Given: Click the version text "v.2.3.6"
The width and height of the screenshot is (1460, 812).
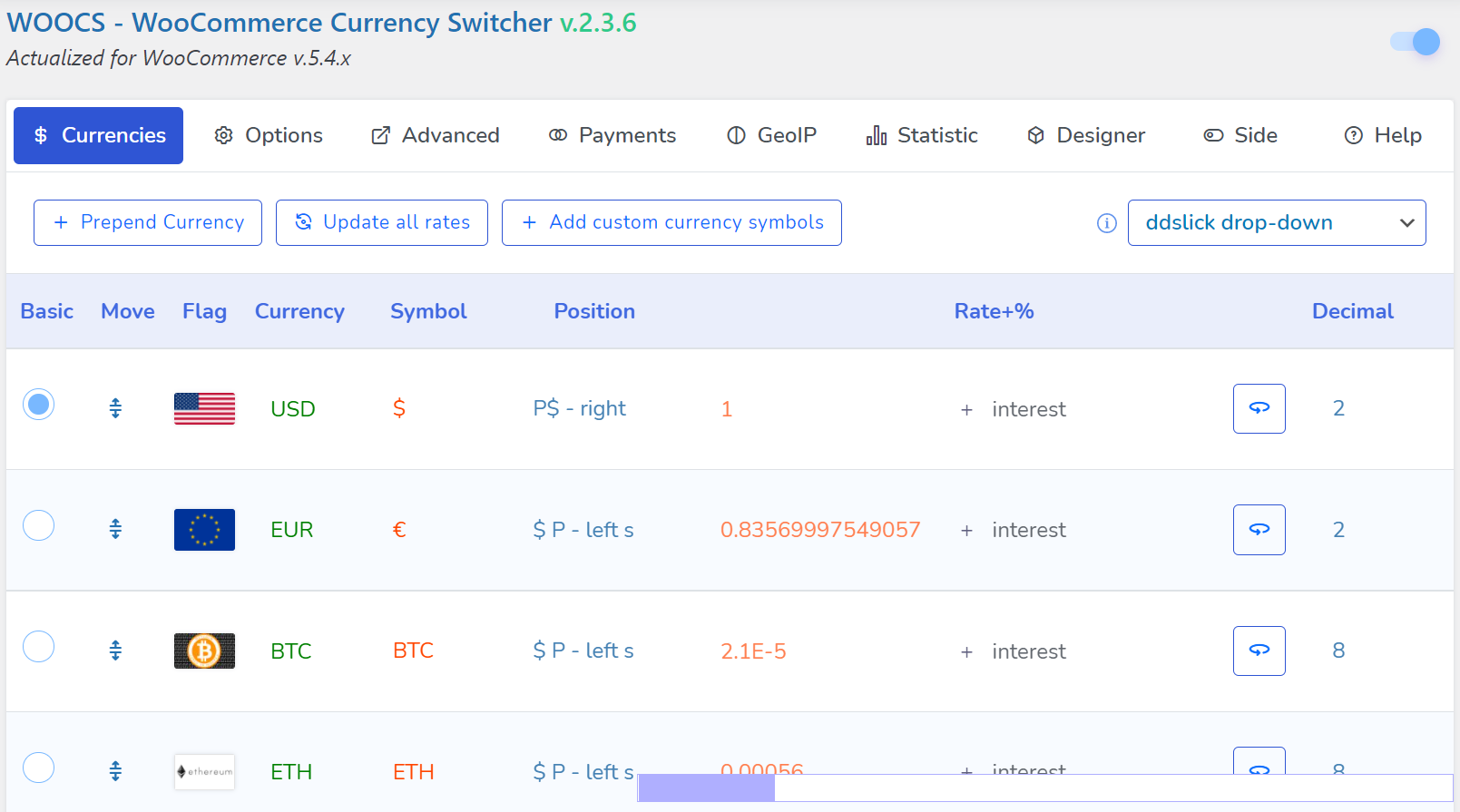Looking at the screenshot, I should click(x=598, y=23).
